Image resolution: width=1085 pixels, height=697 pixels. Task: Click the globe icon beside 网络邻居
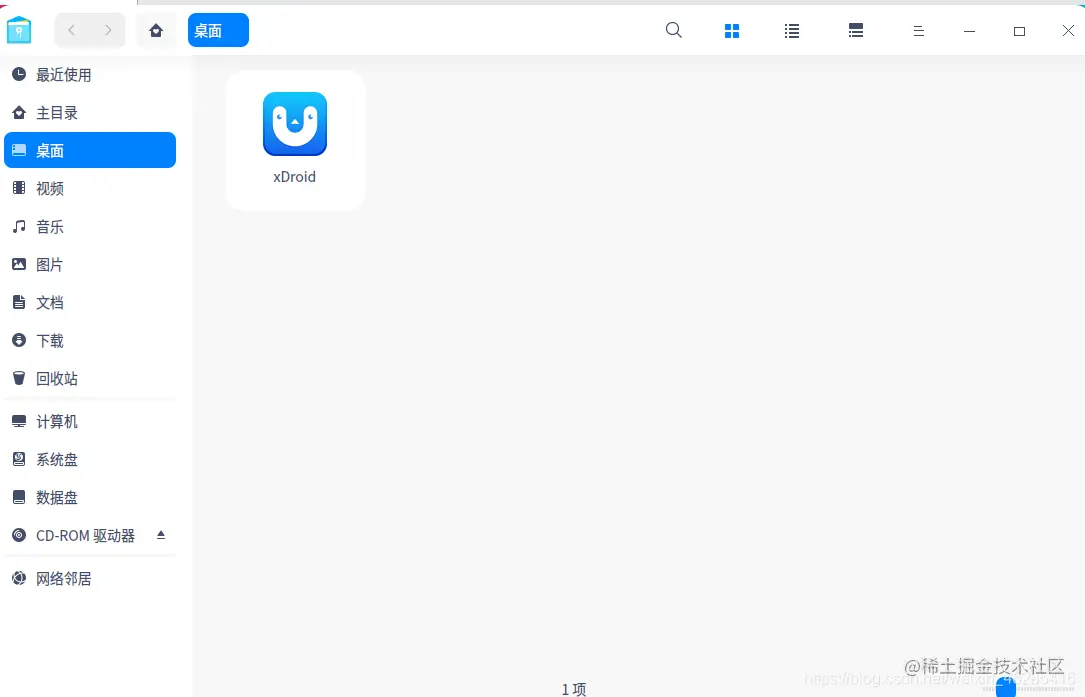19,578
